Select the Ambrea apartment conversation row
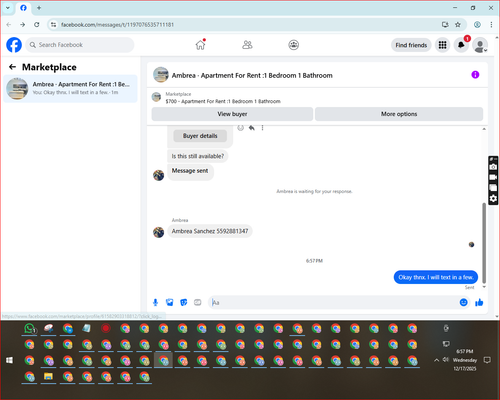Screen dimensions: 500x400 (x=70, y=89)
